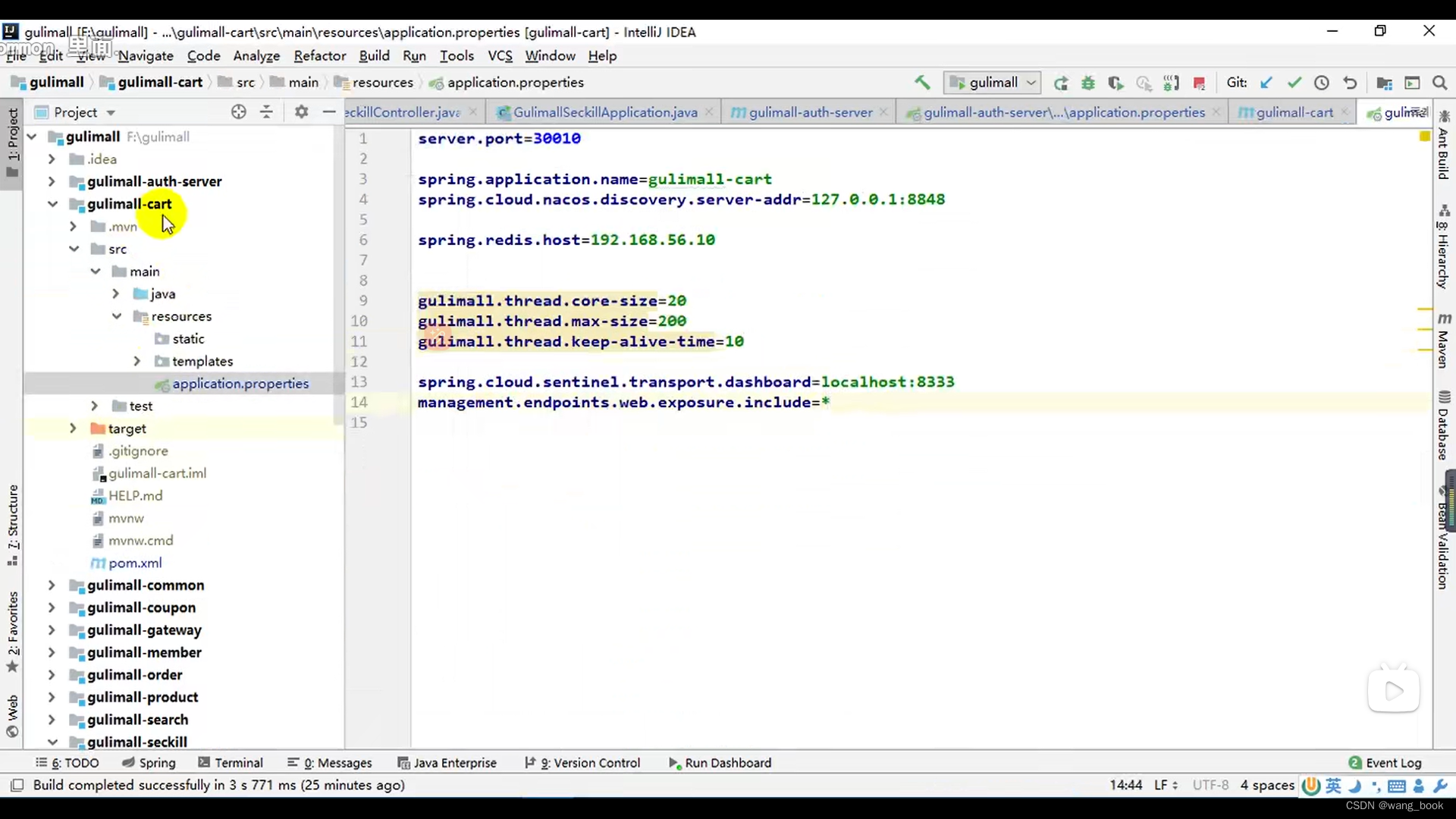Select .gitignore file
This screenshot has width=1456, height=819.
tap(138, 451)
